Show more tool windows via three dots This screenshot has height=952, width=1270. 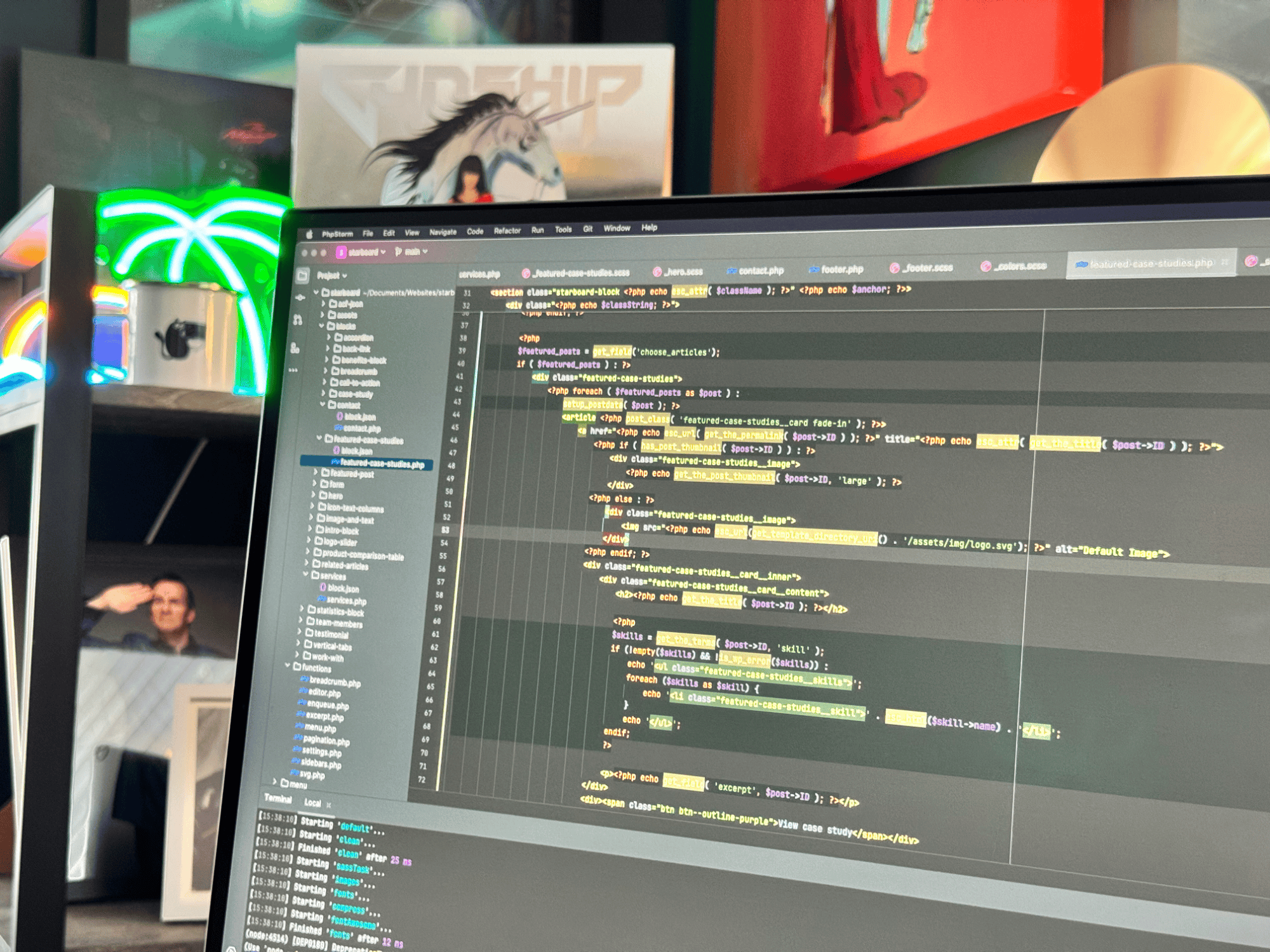coord(293,370)
